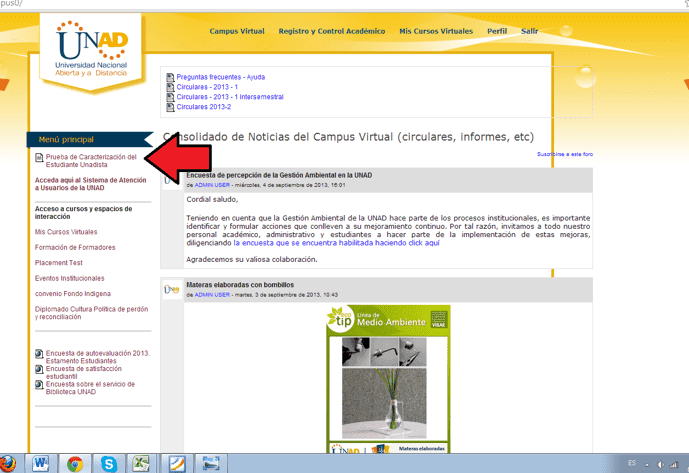
Task: Open Encuesta de satisfacción estudiantil link
Action: (83, 372)
